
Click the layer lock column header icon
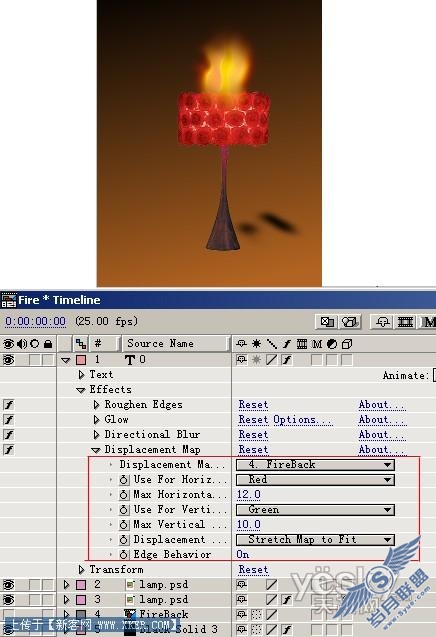[48, 344]
